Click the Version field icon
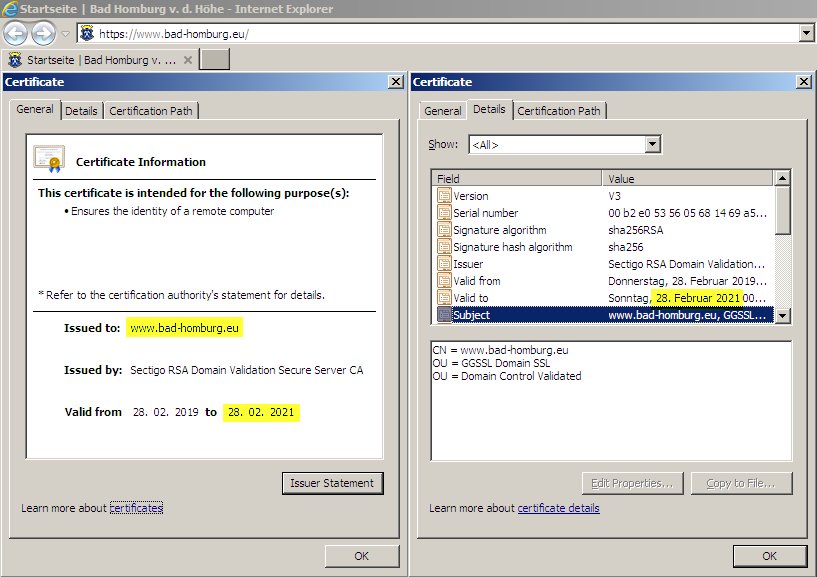Screen dimensions: 817x577 click(444, 195)
